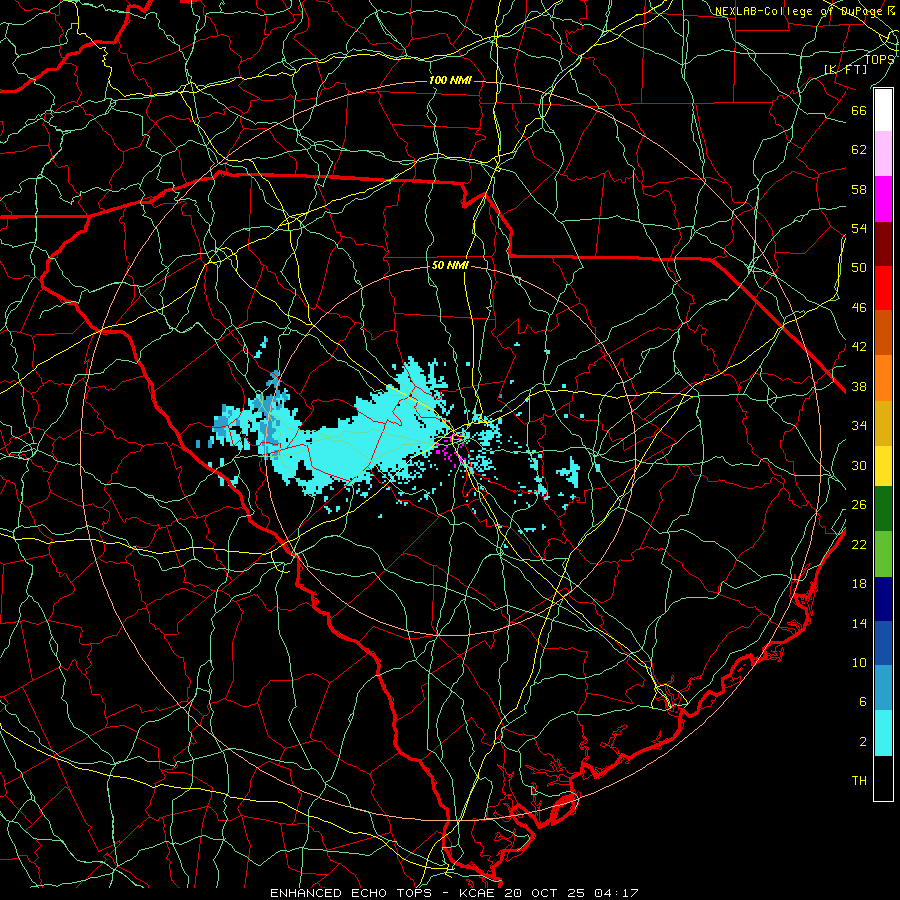The height and width of the screenshot is (900, 900).
Task: Click the light blue legend swatch
Action: point(883,687)
